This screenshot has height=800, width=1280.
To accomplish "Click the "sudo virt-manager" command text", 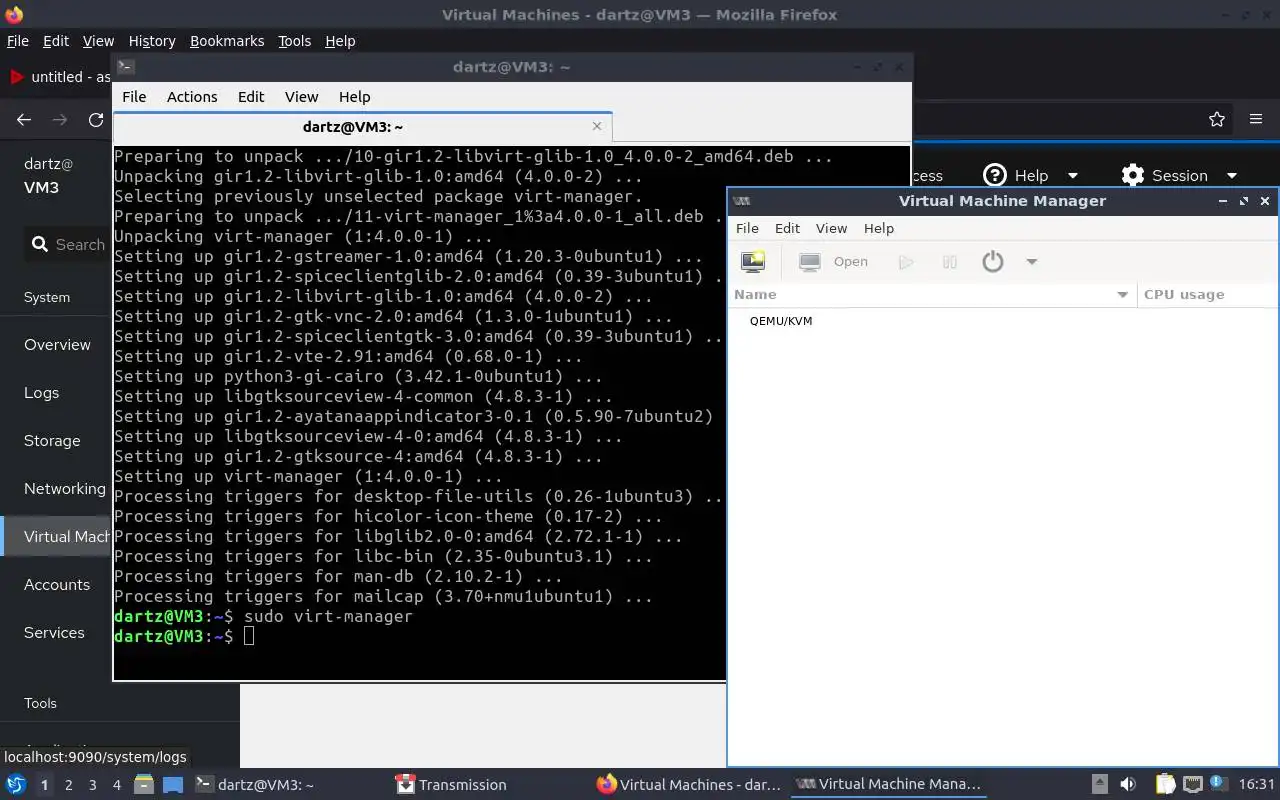I will [x=328, y=616].
